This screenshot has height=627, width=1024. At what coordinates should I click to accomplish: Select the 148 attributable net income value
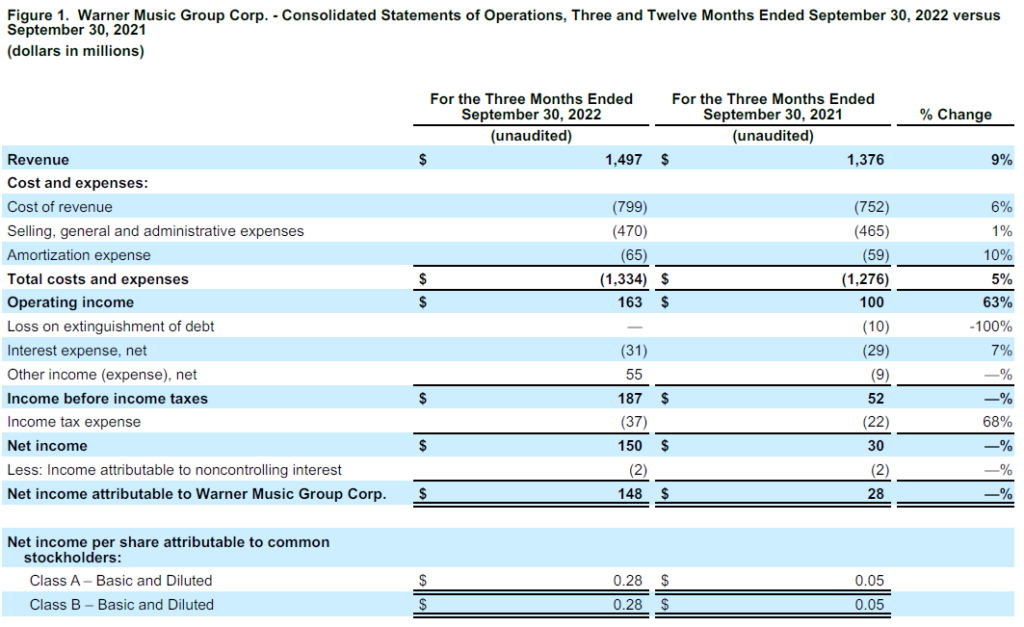pos(630,494)
